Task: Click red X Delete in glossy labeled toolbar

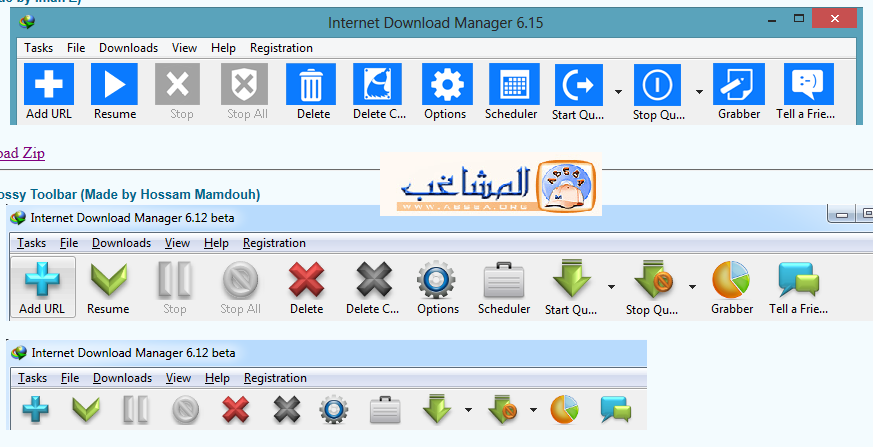Action: click(x=307, y=279)
